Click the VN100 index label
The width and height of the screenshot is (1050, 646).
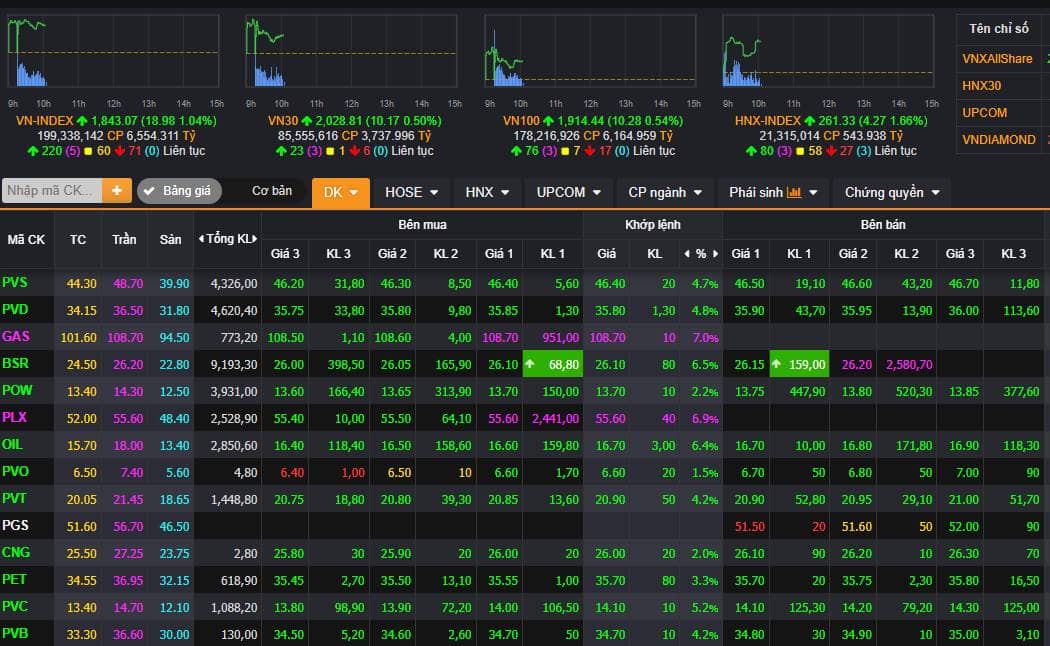(x=521, y=121)
